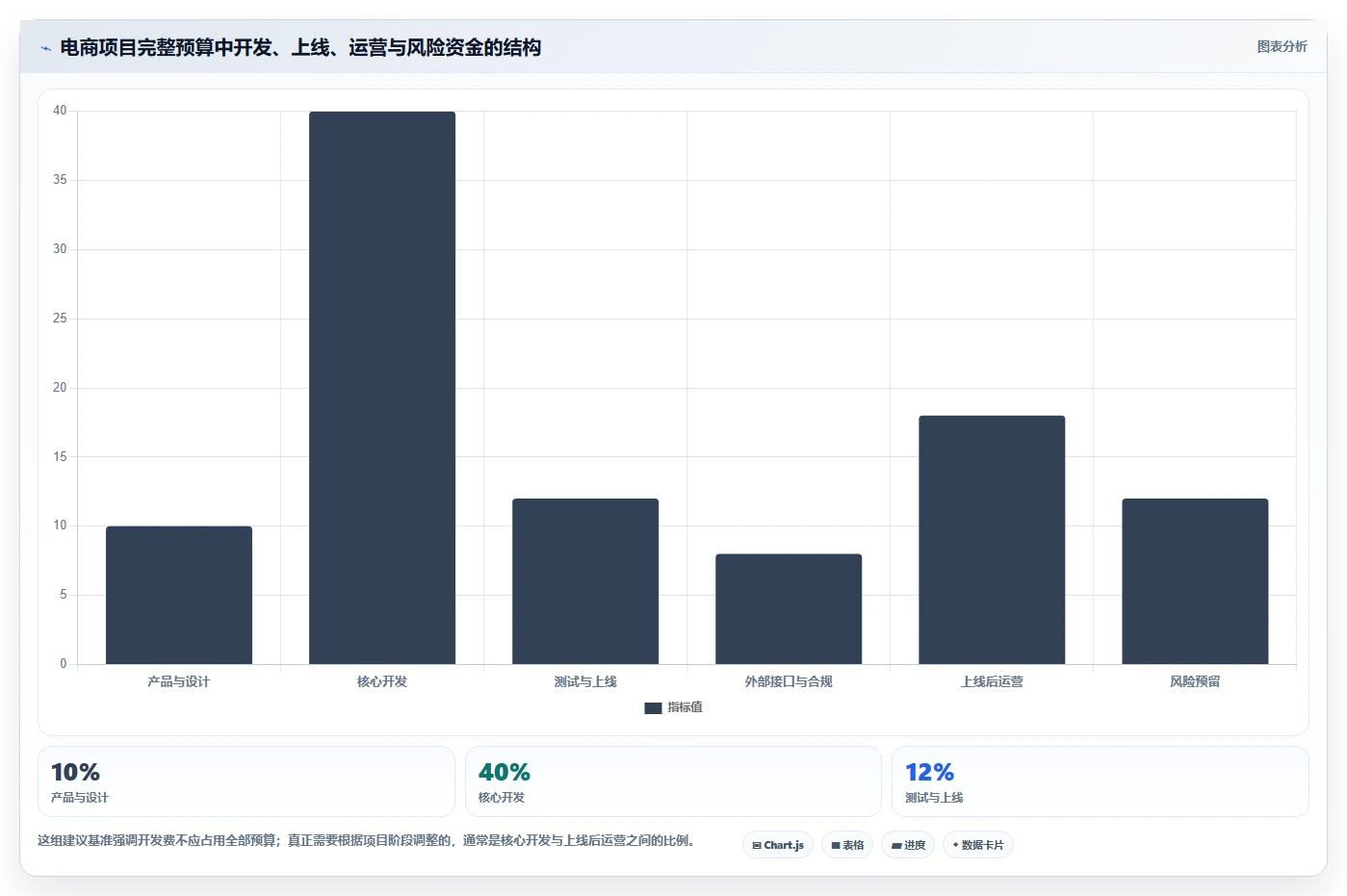1347x896 pixels.
Task: Toggle the 指标值 legend swatch
Action: click(653, 708)
